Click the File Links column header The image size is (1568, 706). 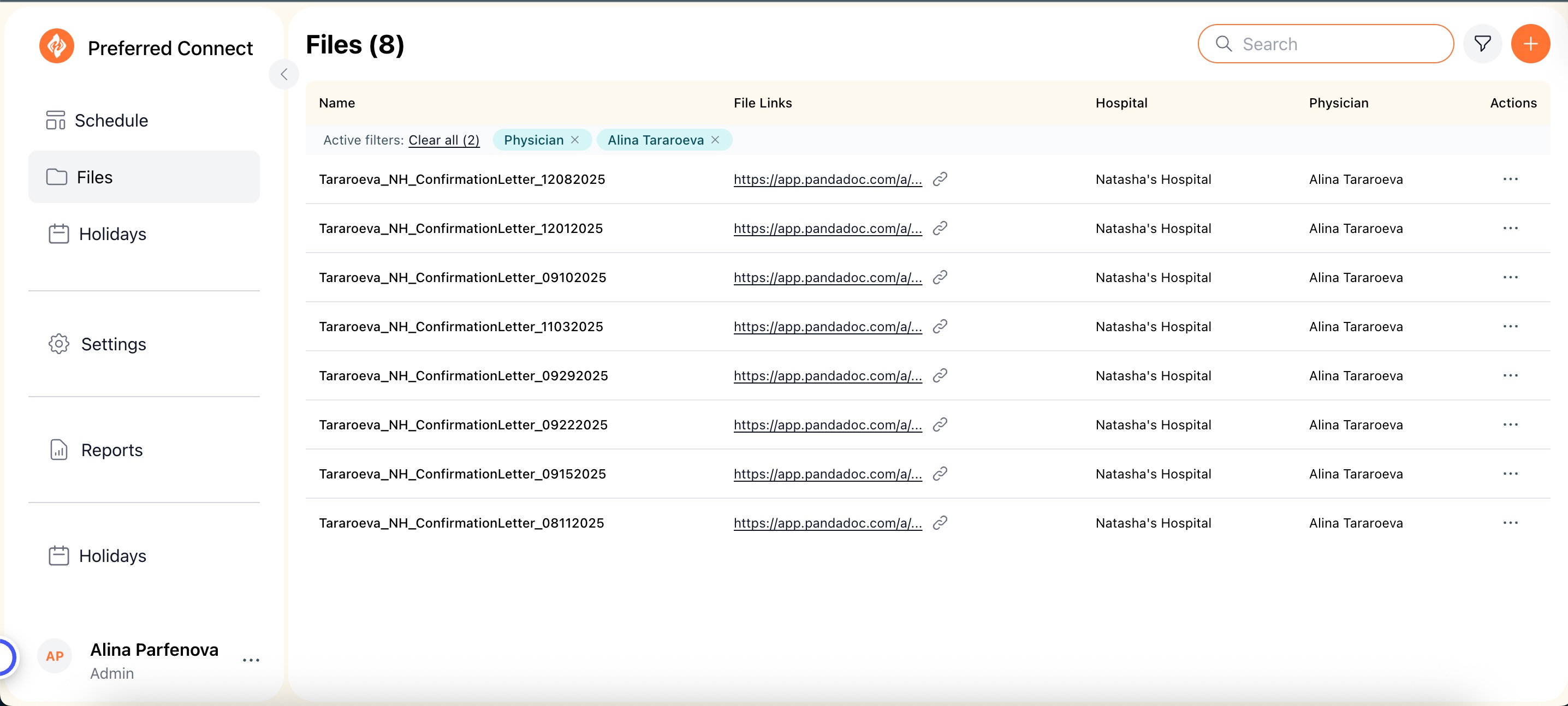pos(763,103)
